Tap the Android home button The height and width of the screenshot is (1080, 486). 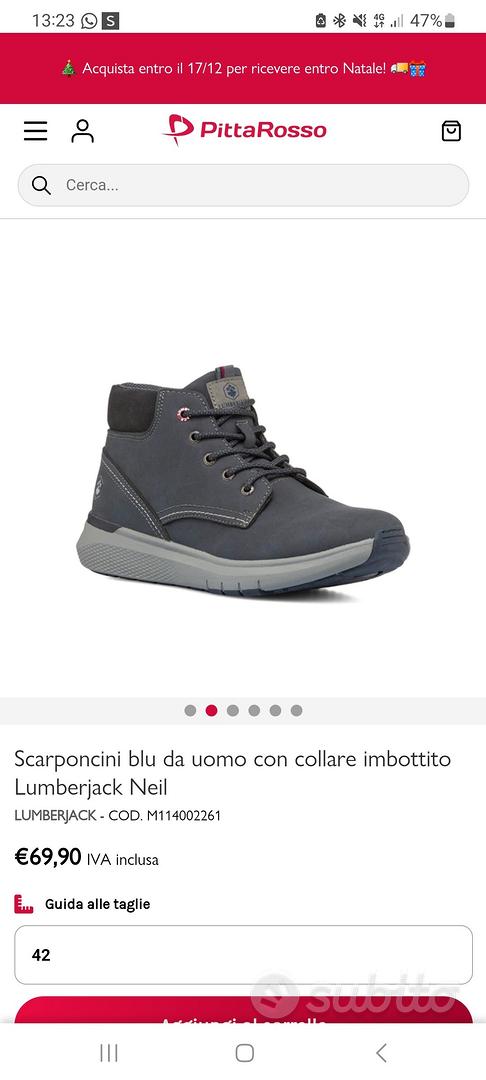point(244,1052)
